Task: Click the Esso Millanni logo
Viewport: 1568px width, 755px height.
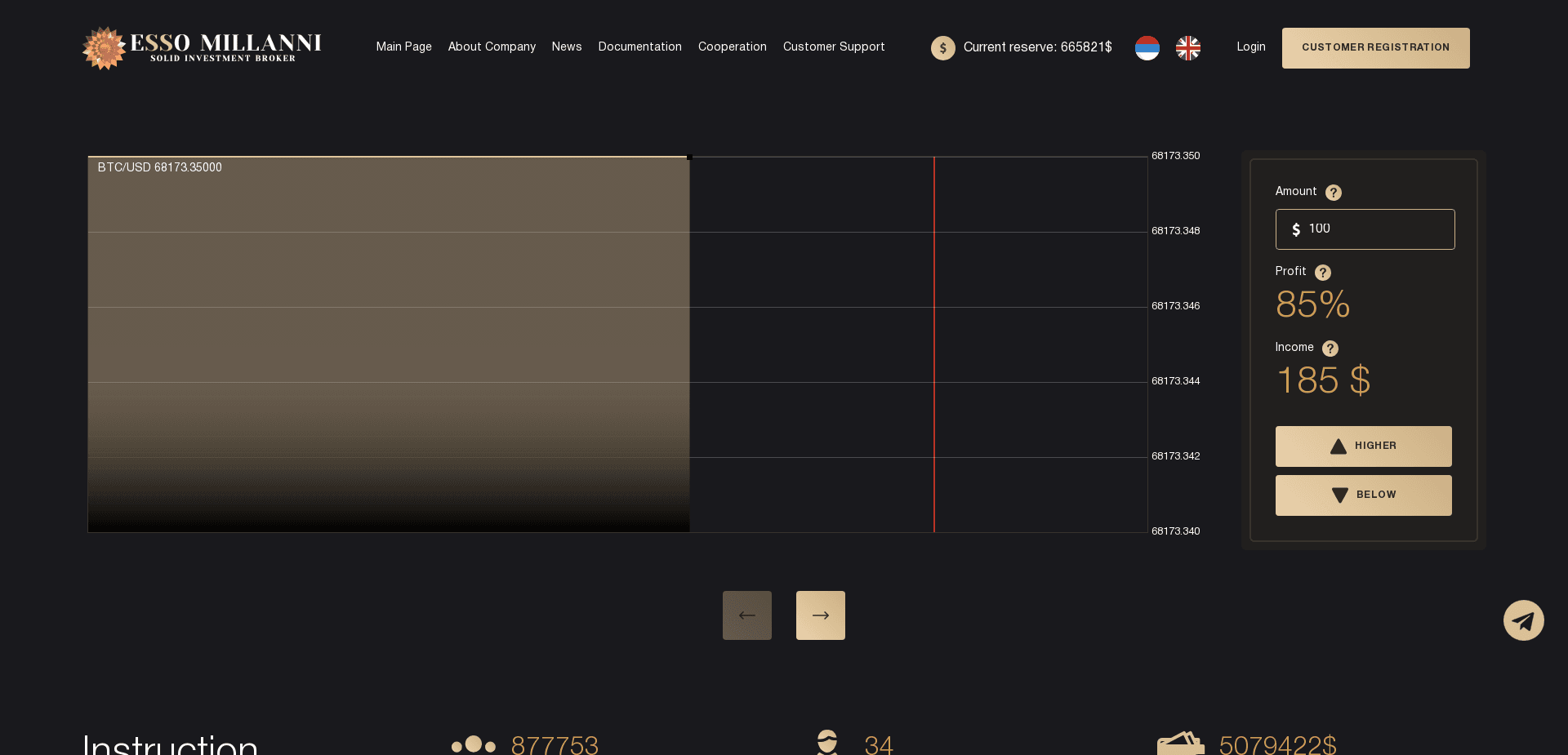Action: pyautogui.click(x=200, y=47)
